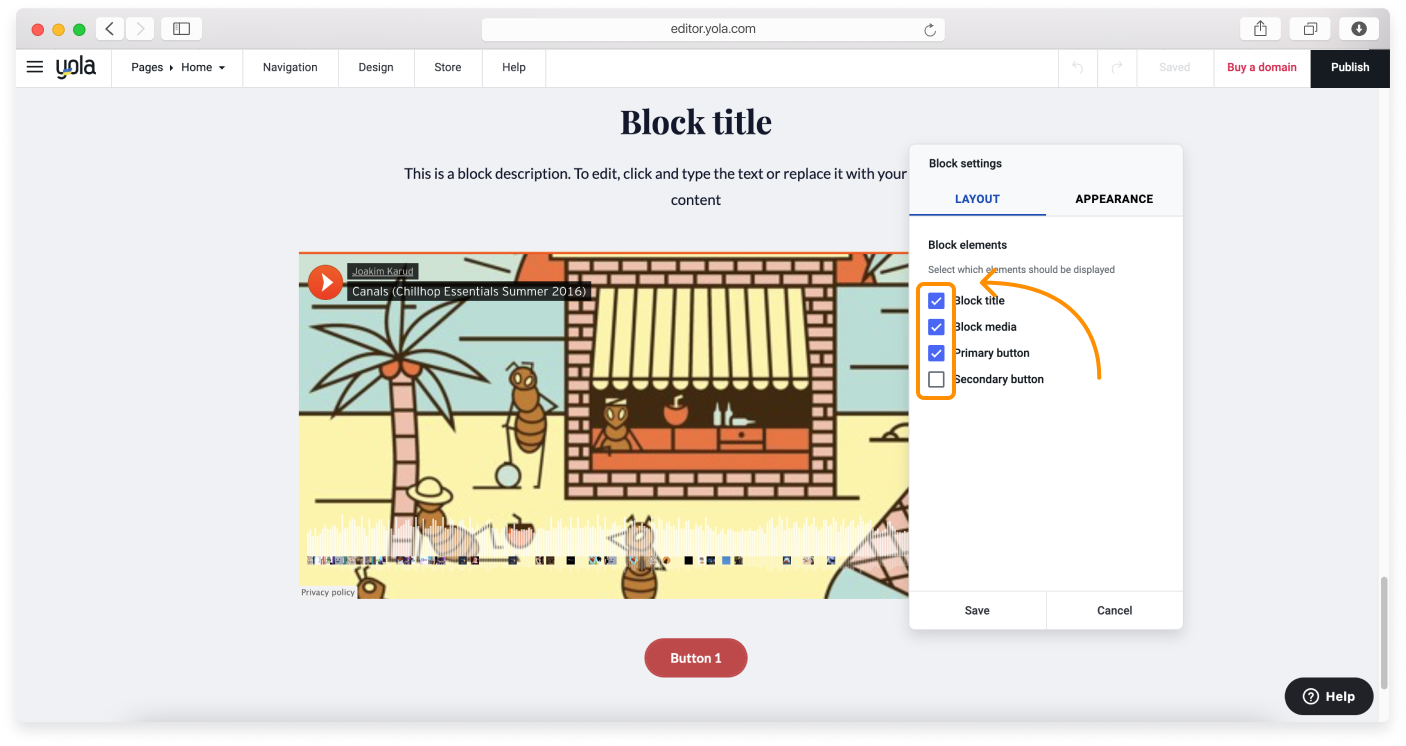Click the show all tabs icon

coord(1310,28)
